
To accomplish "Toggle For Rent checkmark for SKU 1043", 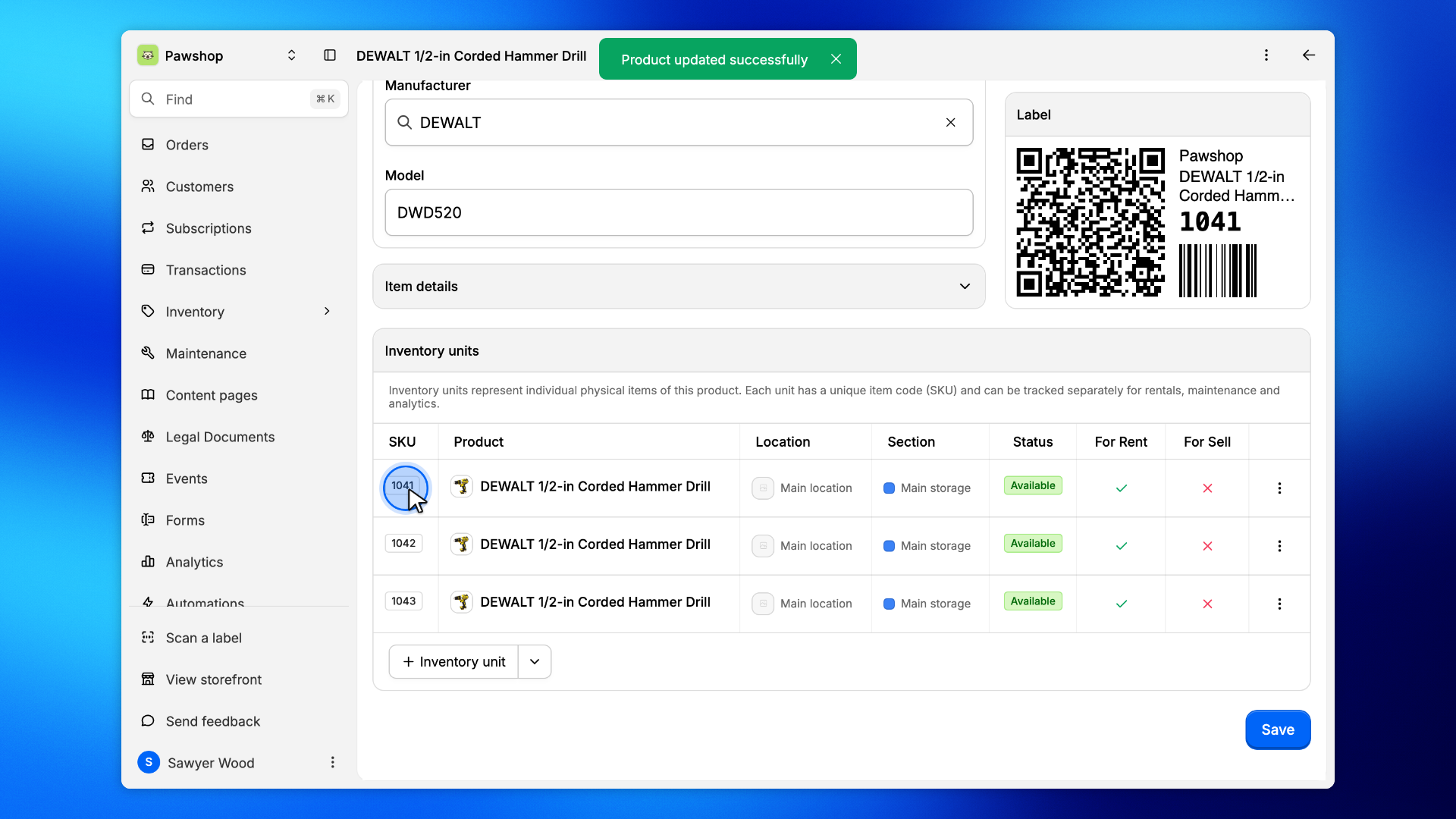I will 1121,604.
